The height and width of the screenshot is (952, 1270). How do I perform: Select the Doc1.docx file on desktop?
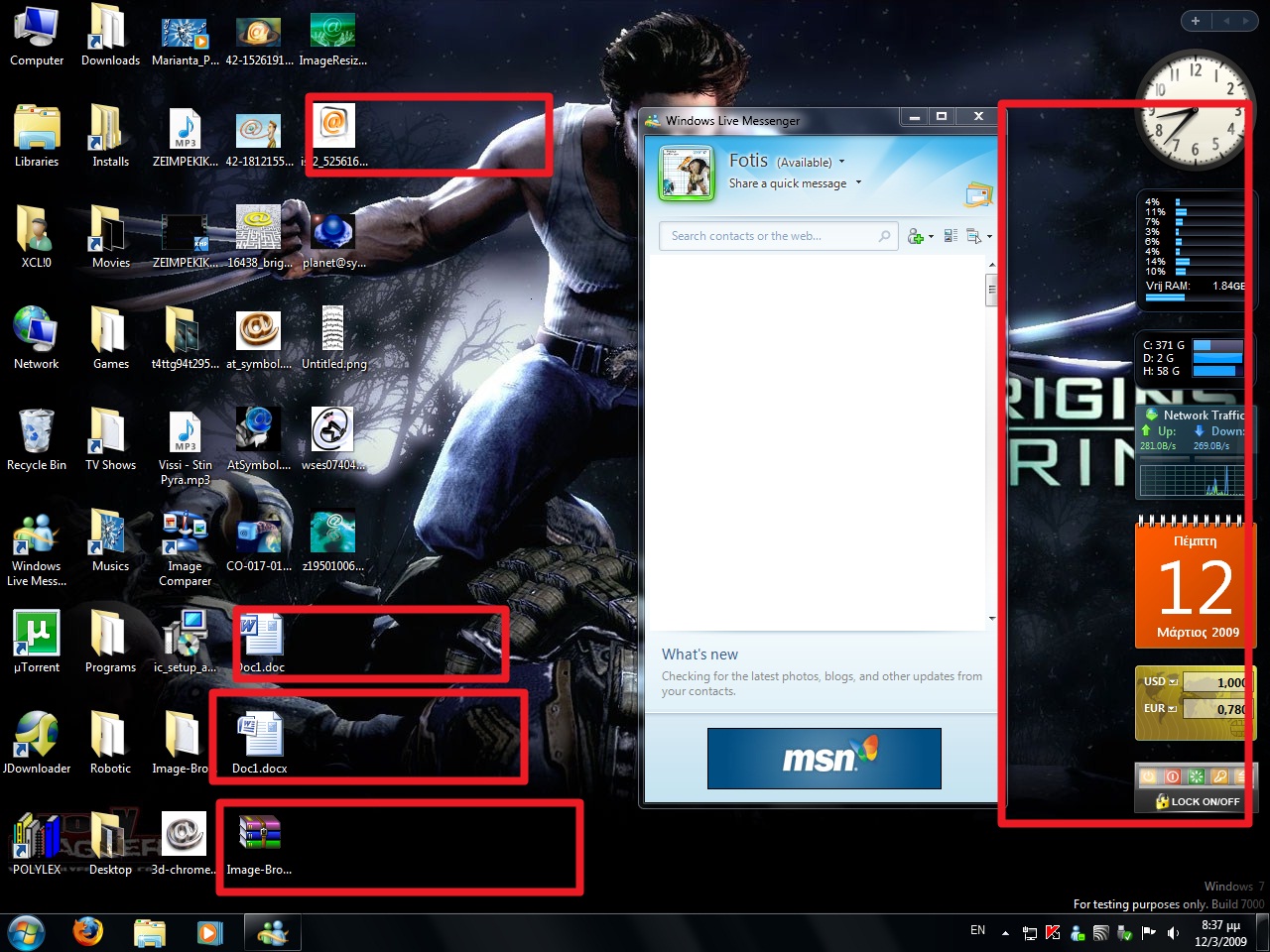tap(260, 744)
